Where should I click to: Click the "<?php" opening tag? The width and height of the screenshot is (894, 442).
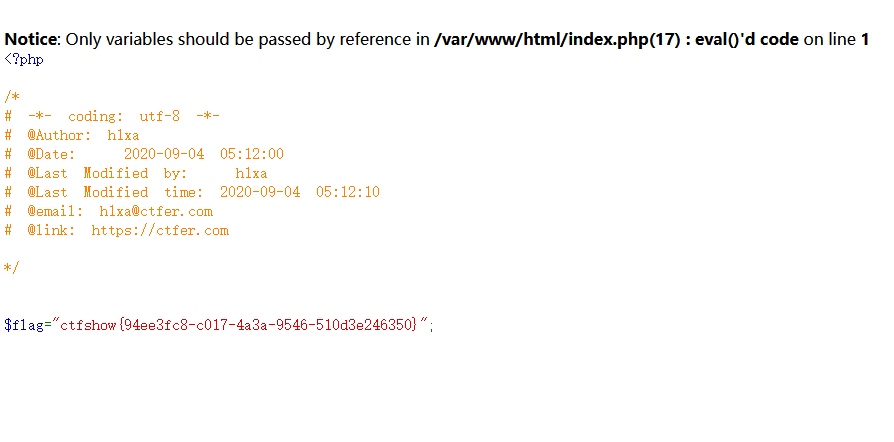[24, 59]
